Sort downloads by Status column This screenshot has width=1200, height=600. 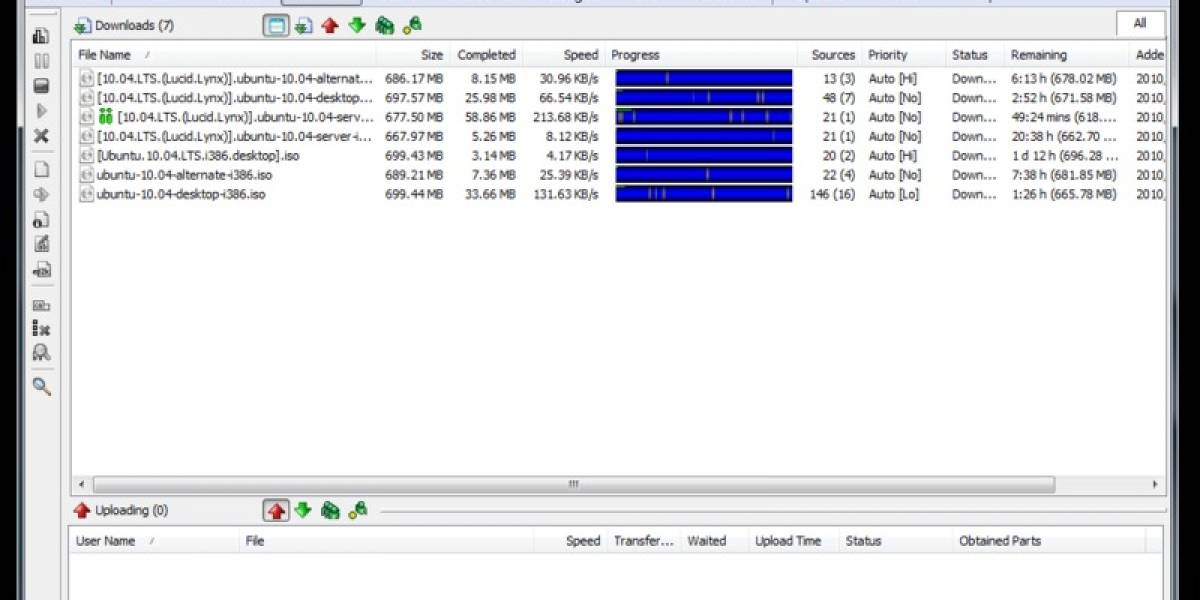(975, 55)
